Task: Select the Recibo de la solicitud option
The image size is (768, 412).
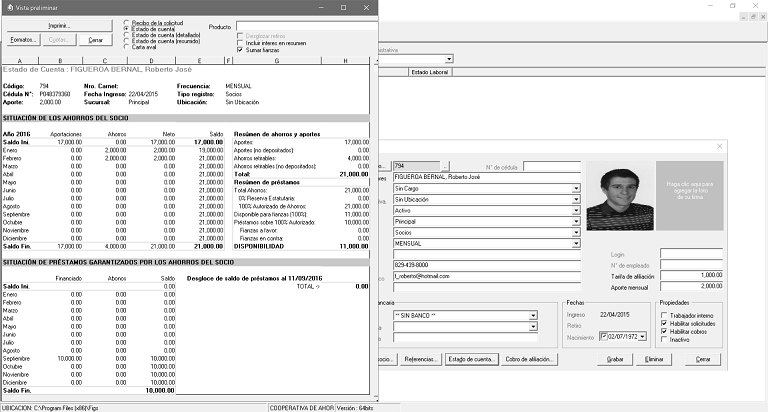Action: pyautogui.click(x=126, y=21)
